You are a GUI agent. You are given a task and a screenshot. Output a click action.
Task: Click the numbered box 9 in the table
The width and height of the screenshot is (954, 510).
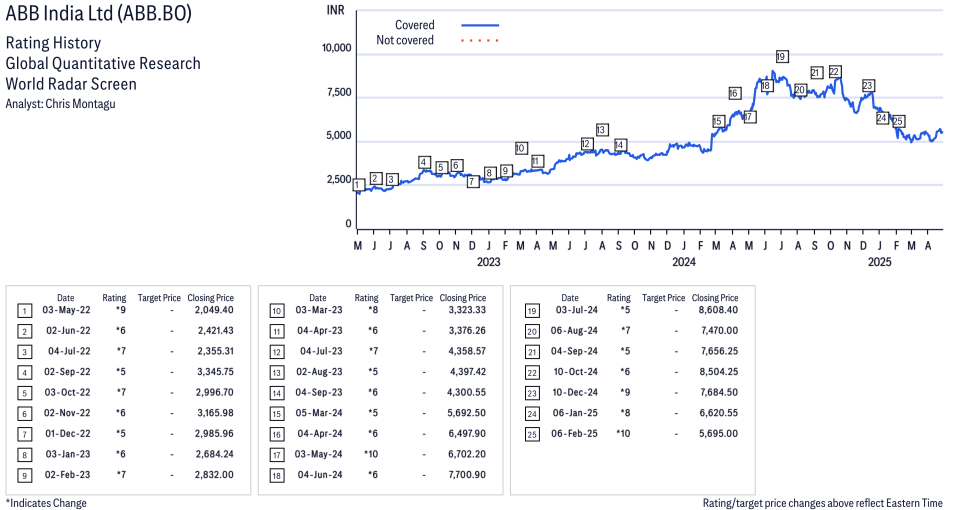click(24, 475)
